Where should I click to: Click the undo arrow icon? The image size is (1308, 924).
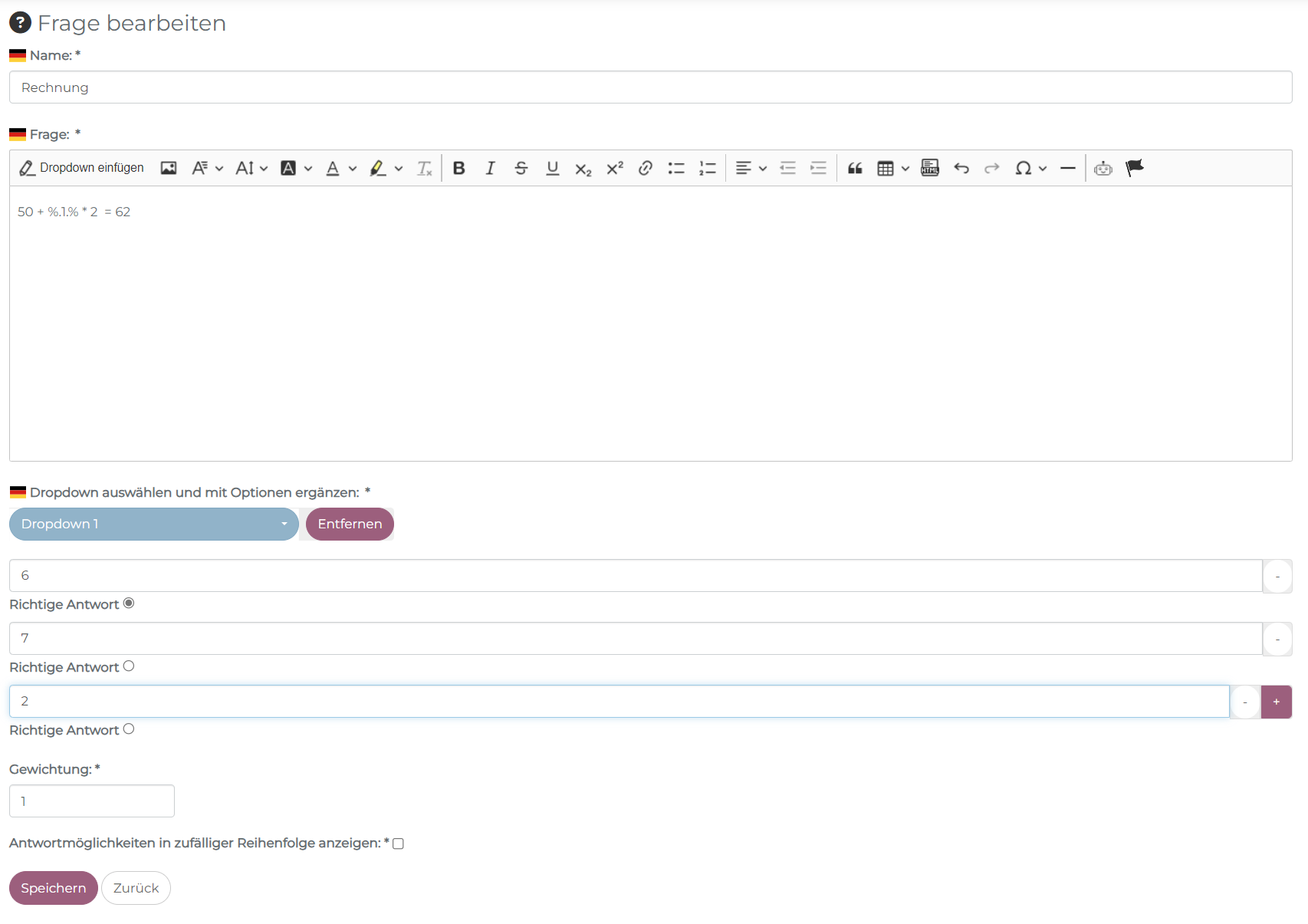[961, 168]
